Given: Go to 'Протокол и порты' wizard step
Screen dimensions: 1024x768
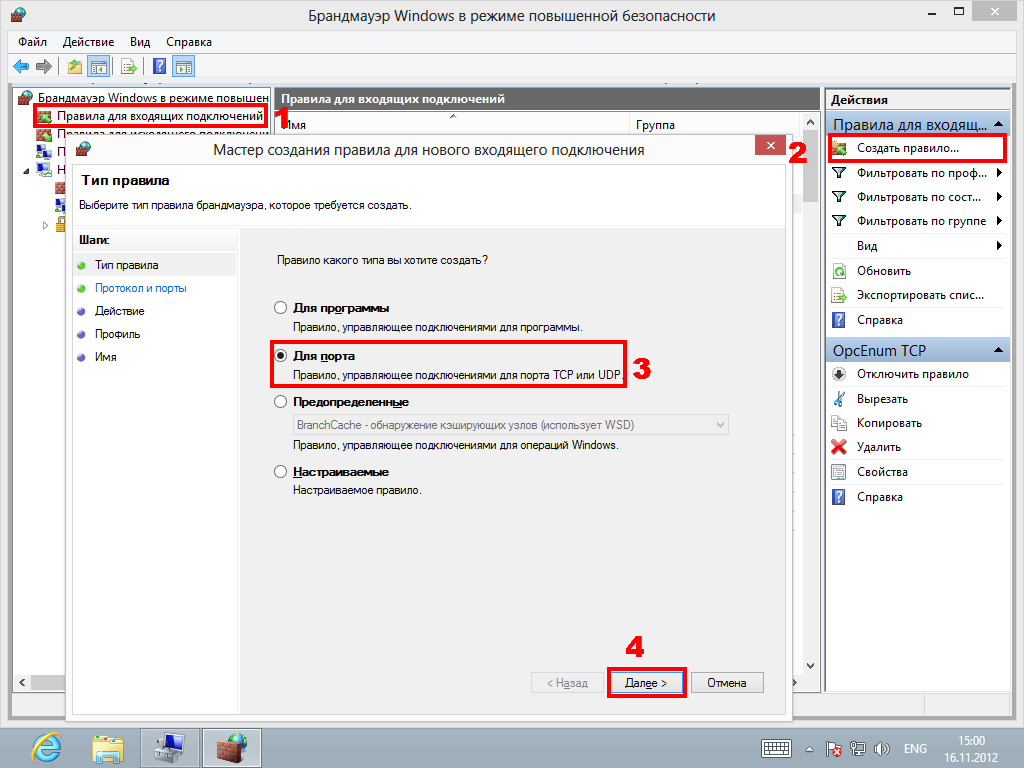Looking at the screenshot, I should [140, 288].
